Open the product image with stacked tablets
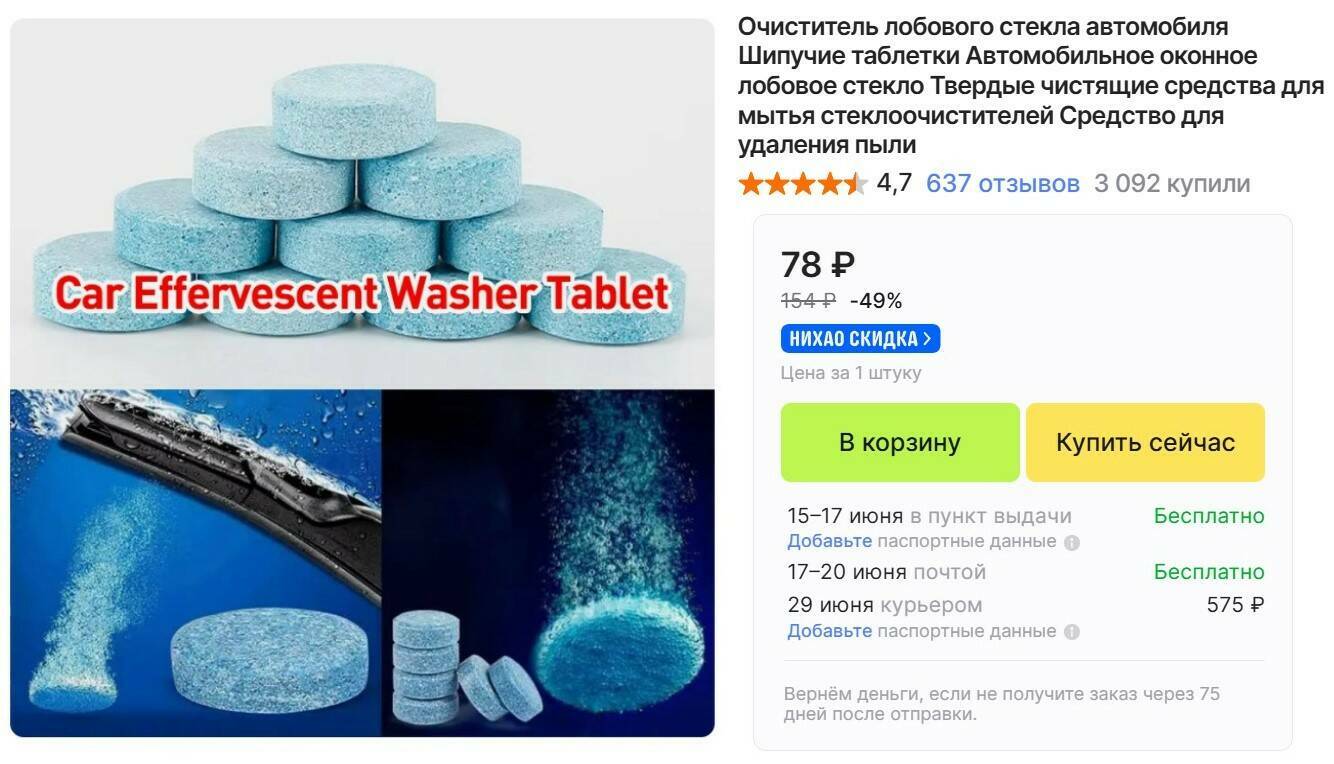 point(362,203)
